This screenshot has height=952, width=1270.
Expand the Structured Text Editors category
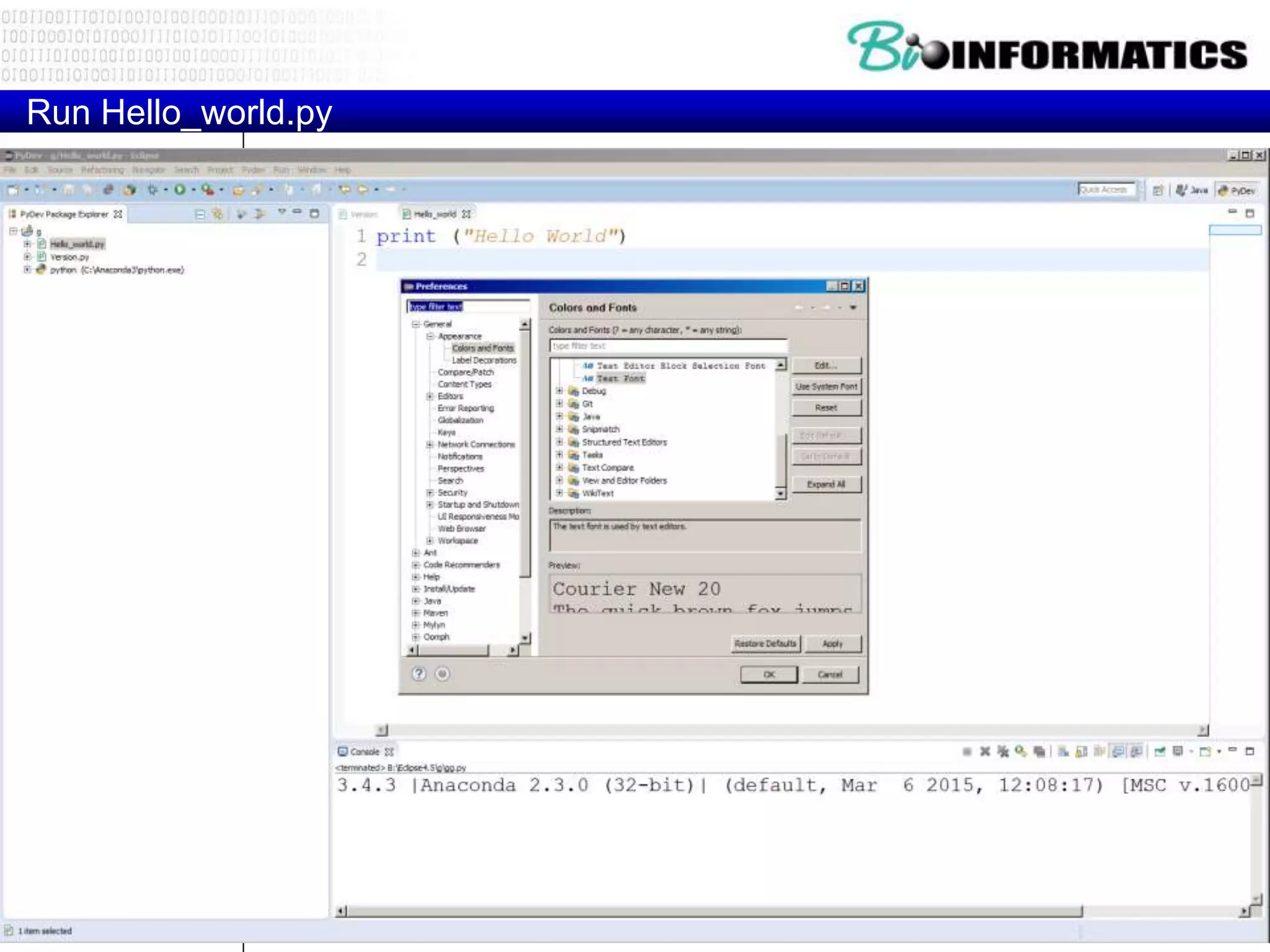pyautogui.click(x=559, y=442)
